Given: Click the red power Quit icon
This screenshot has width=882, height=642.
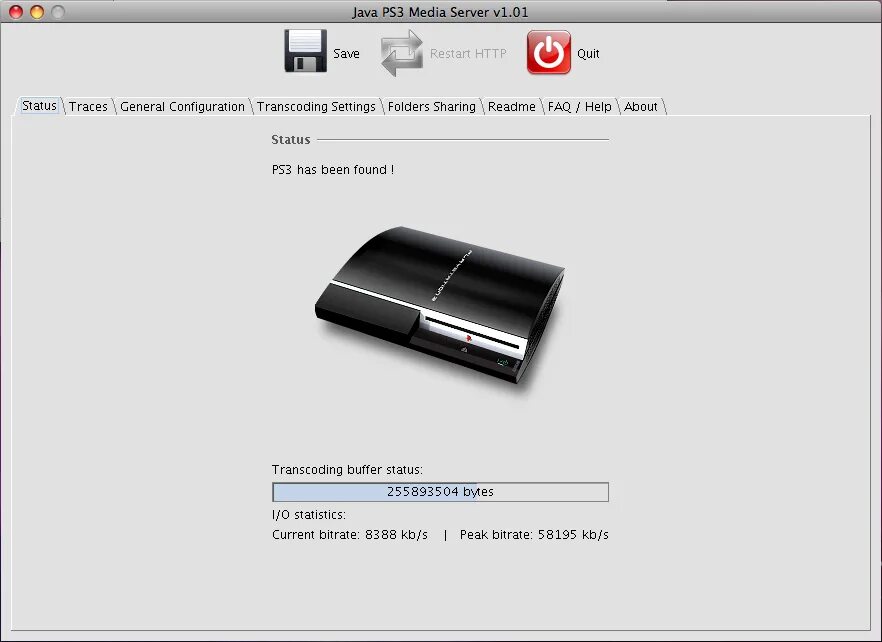Looking at the screenshot, I should tap(548, 52).
